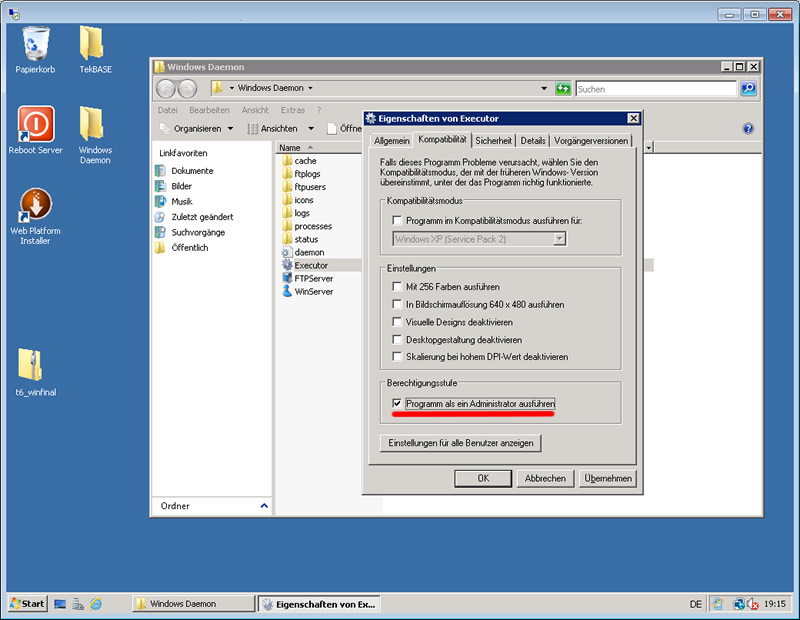The image size is (800, 620).
Task: Tick Mit 256 Farben ausführen
Action: [x=396, y=286]
